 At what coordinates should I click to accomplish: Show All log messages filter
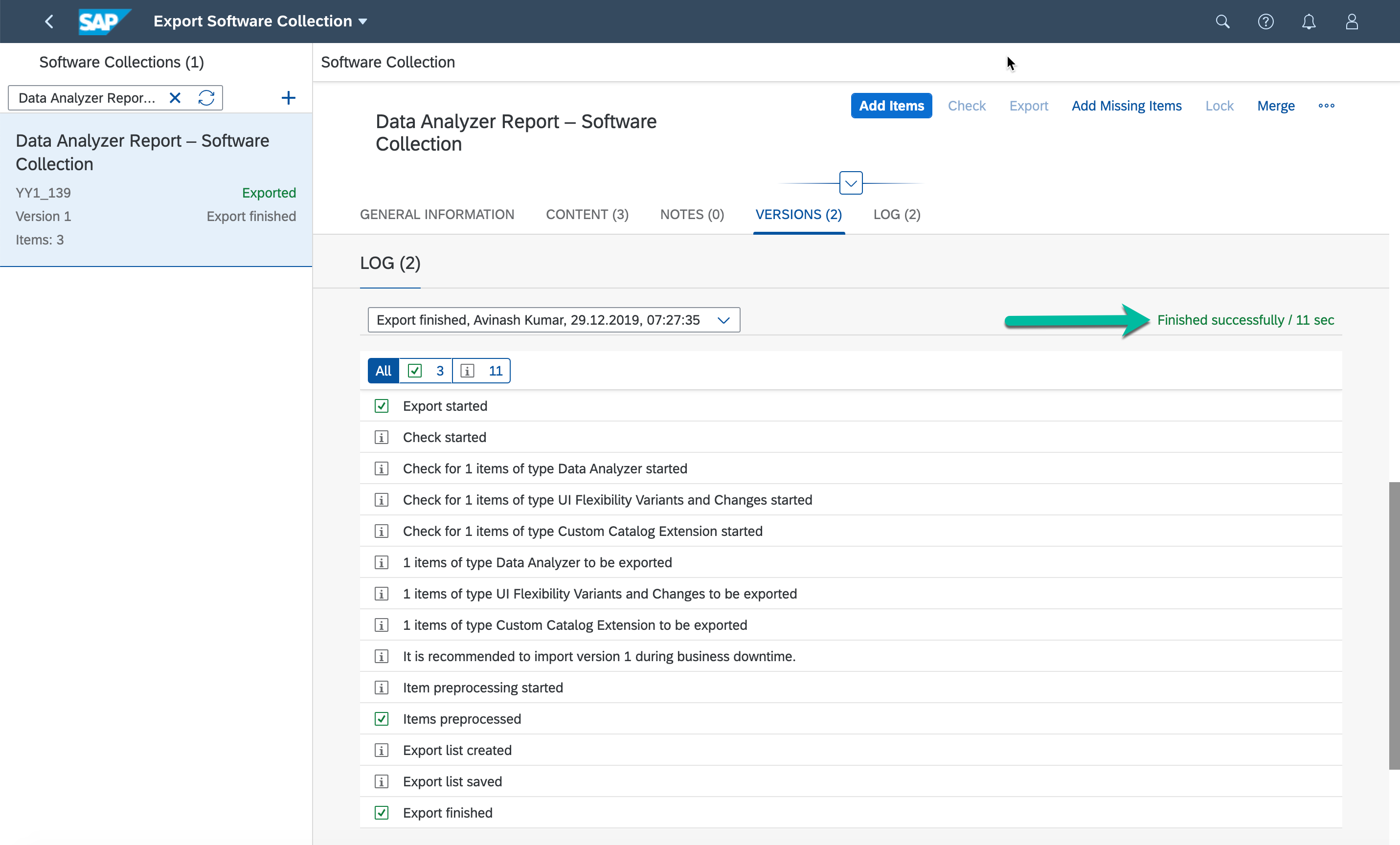pyautogui.click(x=383, y=371)
